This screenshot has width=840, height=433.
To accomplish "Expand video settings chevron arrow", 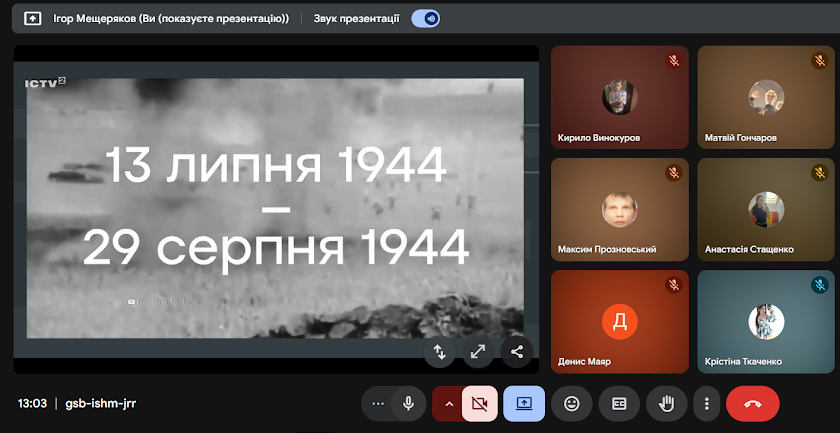I will point(449,403).
